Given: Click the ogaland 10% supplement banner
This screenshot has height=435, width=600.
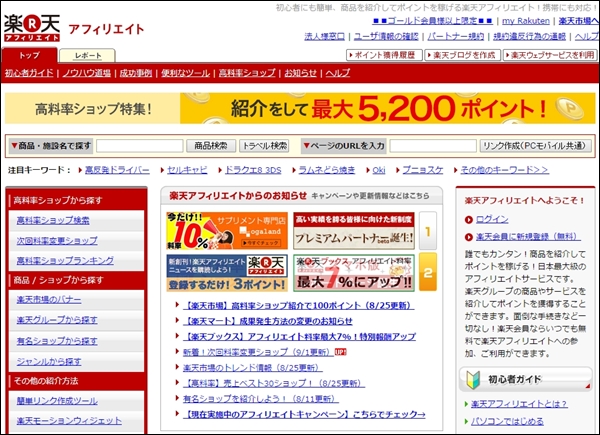Looking at the screenshot, I should click(x=227, y=231).
